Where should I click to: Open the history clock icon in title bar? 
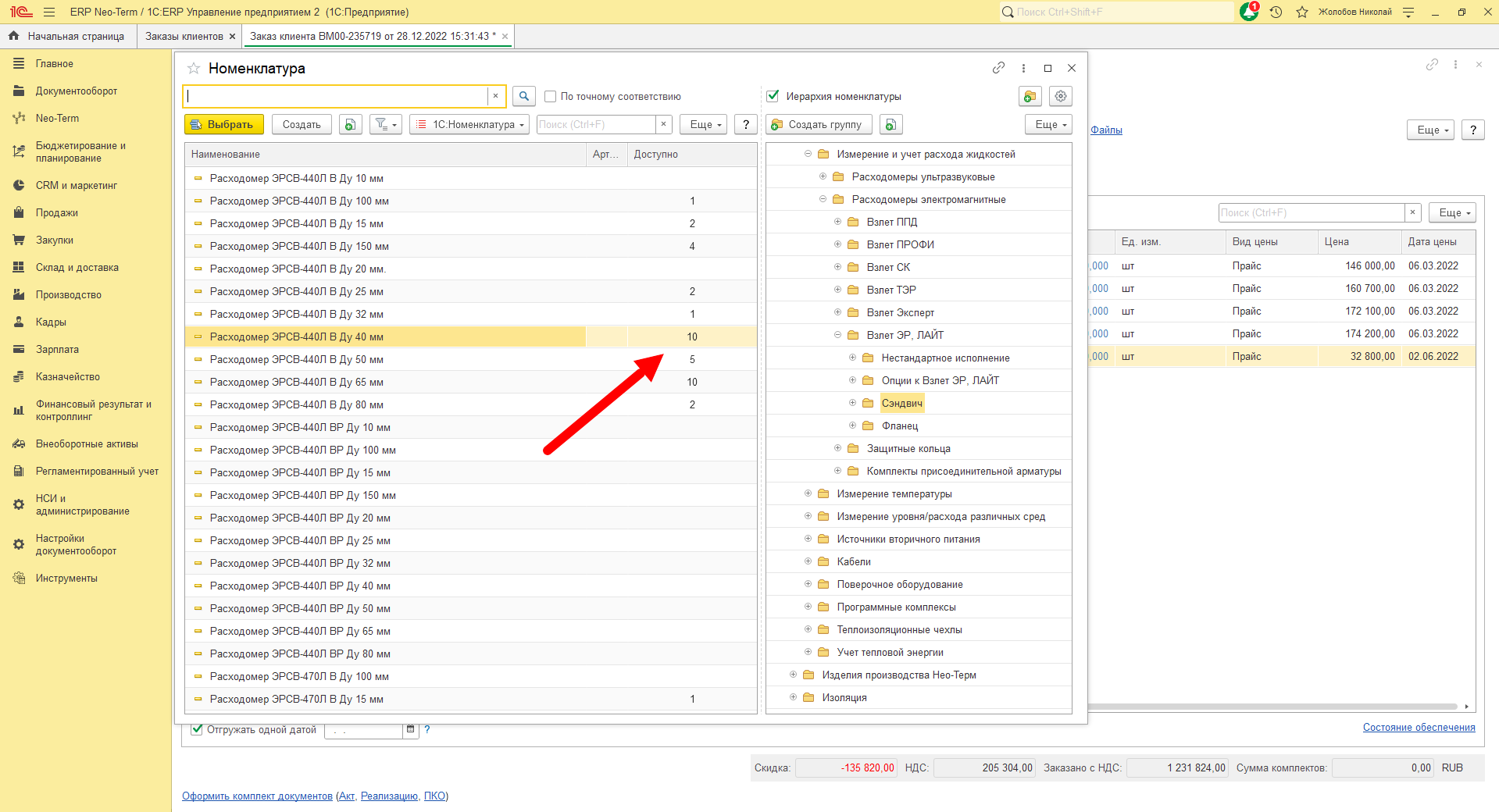click(x=1276, y=12)
